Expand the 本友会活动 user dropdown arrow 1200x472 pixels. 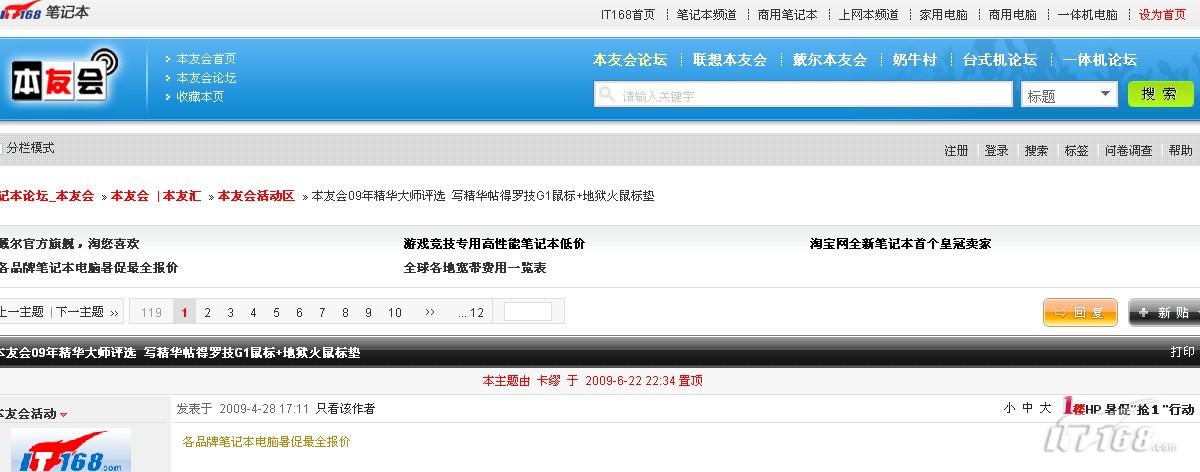coord(64,415)
